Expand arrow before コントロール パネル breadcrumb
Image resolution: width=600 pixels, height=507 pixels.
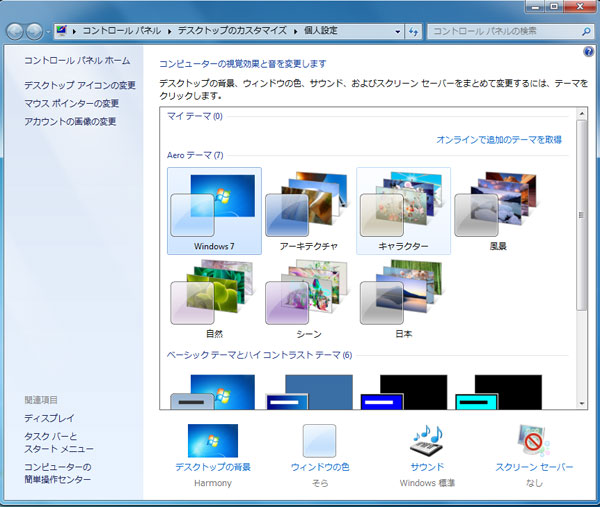75,31
